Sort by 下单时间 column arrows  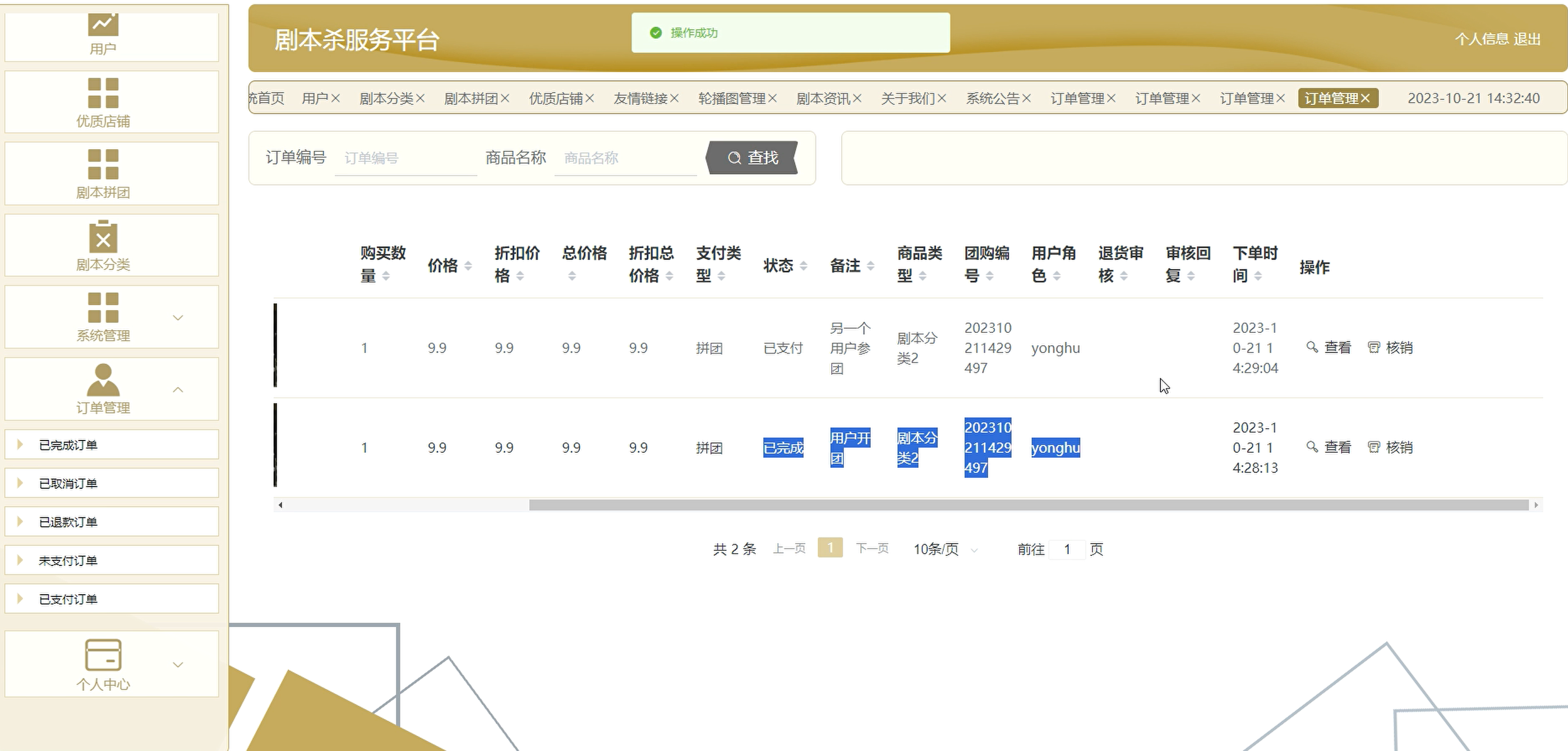click(x=1257, y=276)
